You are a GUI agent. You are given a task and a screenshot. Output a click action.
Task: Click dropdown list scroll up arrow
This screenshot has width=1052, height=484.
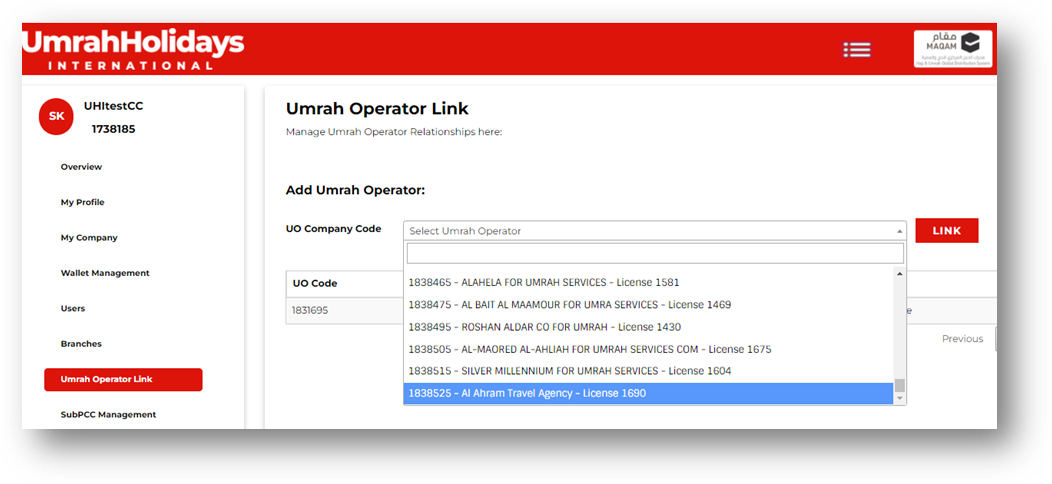900,274
